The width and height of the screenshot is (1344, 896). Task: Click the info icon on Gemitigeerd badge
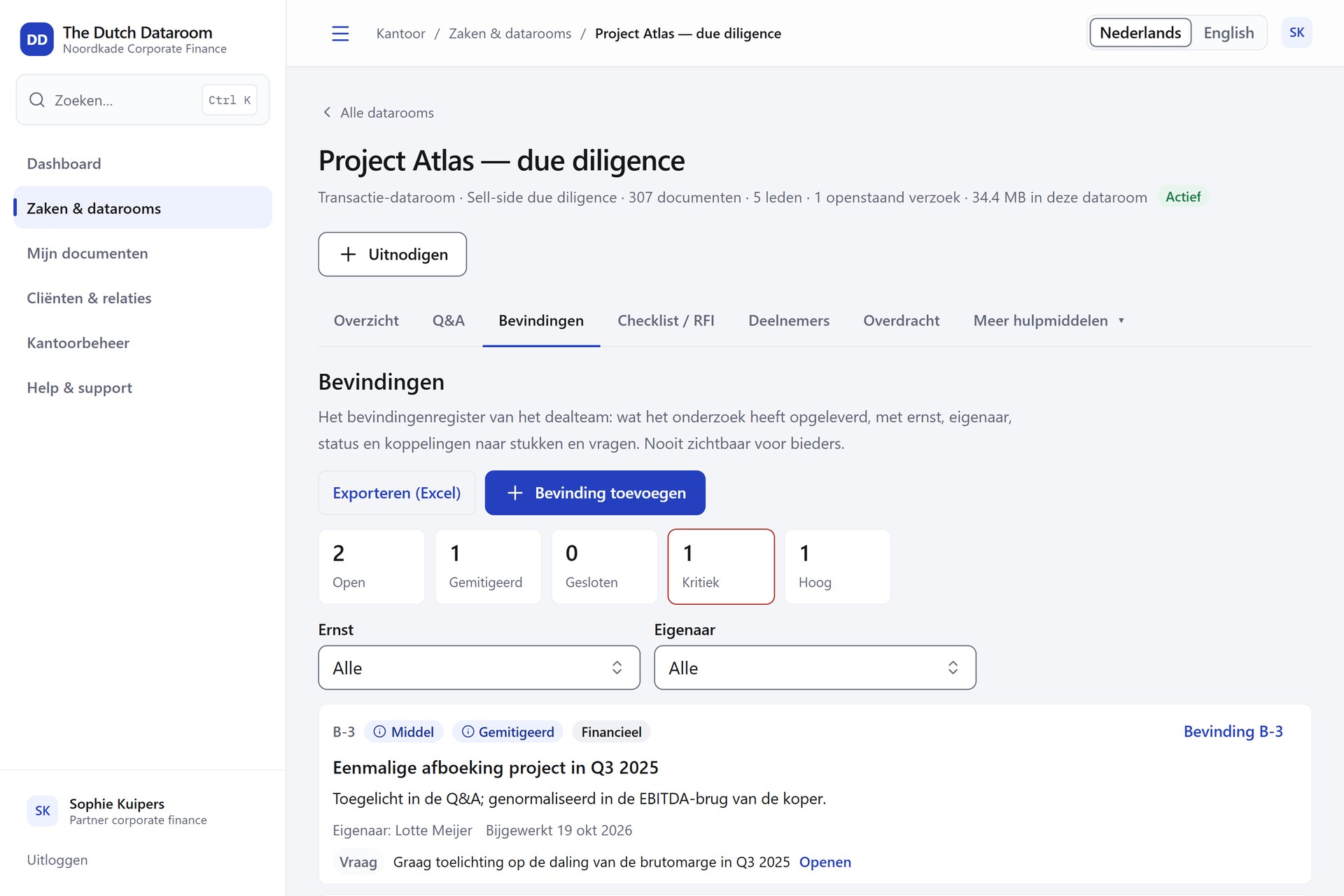[x=468, y=731]
